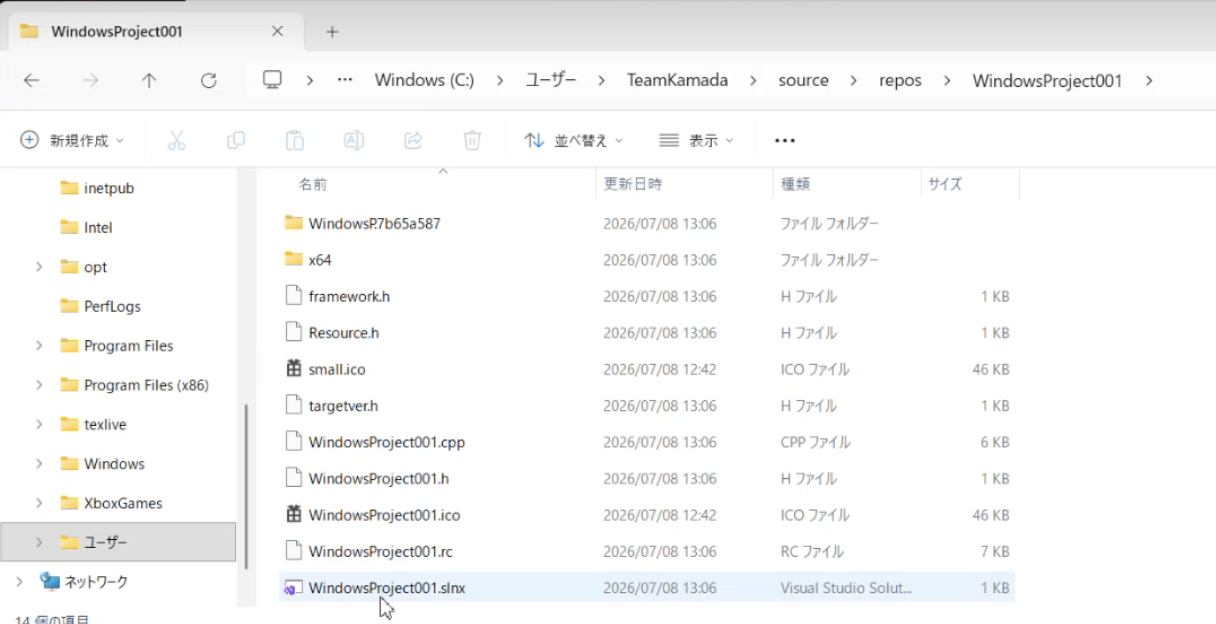Screen dimensions: 1216x624
Task: Expand Program Files (x86) in navigation pane
Action: coord(39,385)
